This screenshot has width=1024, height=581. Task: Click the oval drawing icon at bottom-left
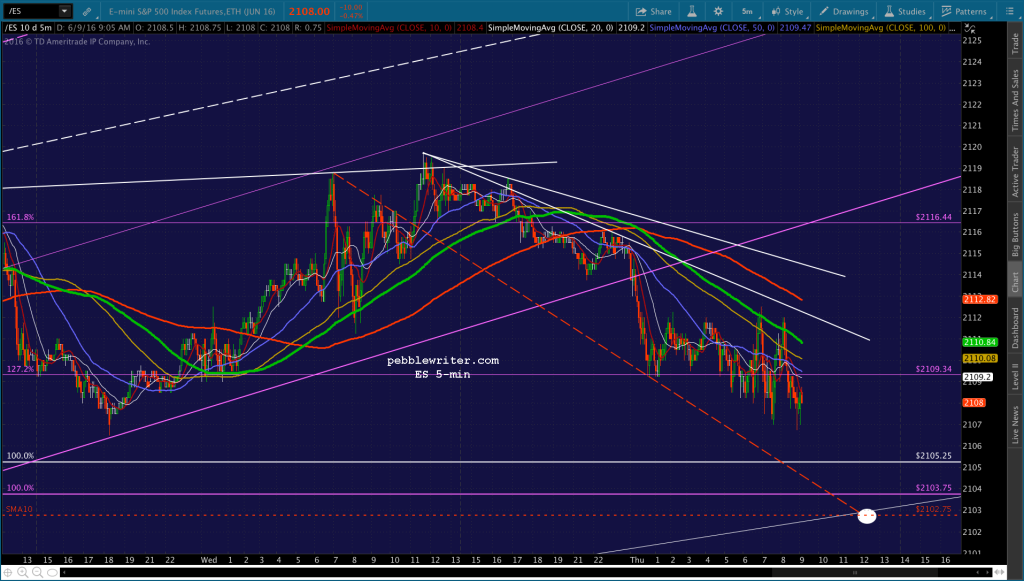(x=52, y=573)
